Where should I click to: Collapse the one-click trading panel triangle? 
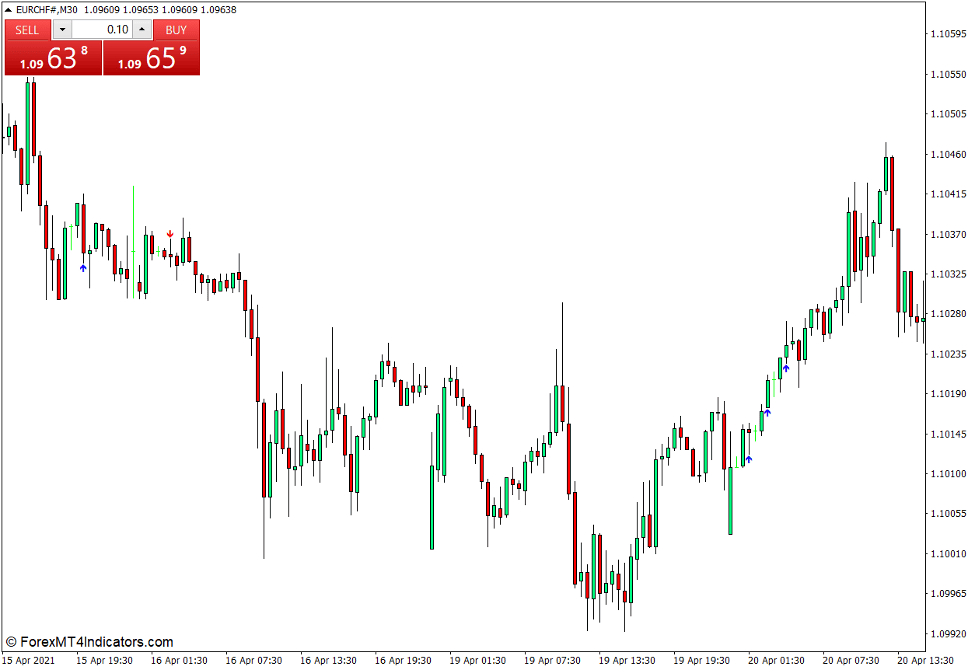coord(8,10)
